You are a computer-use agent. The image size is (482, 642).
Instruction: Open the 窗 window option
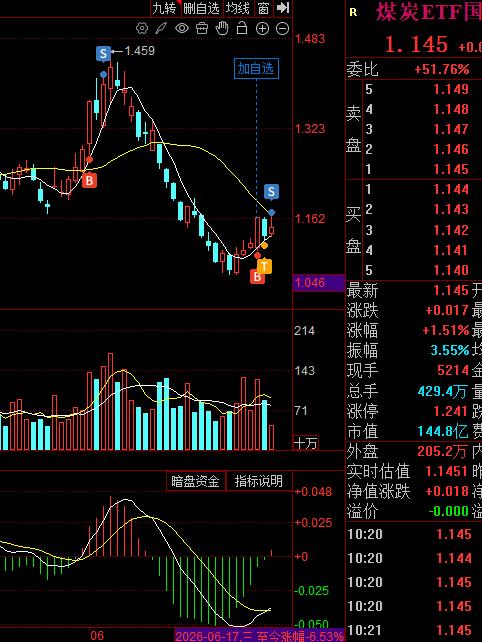tap(263, 8)
